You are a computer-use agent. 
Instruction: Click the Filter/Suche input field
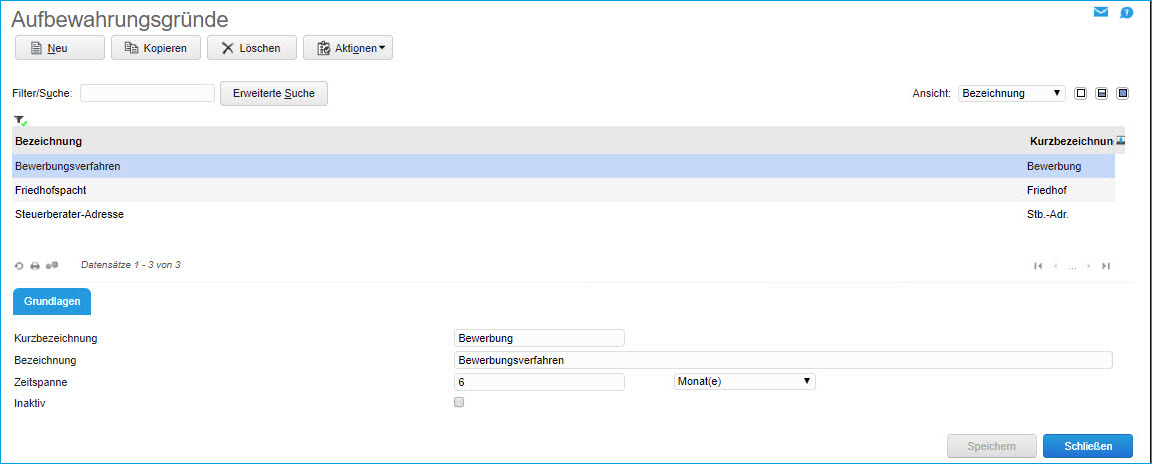147,93
